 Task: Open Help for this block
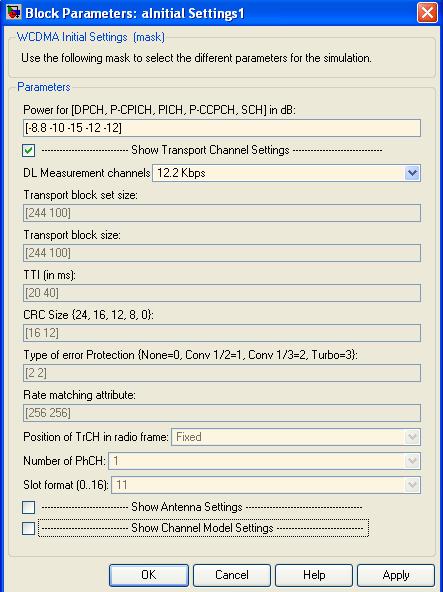314,575
